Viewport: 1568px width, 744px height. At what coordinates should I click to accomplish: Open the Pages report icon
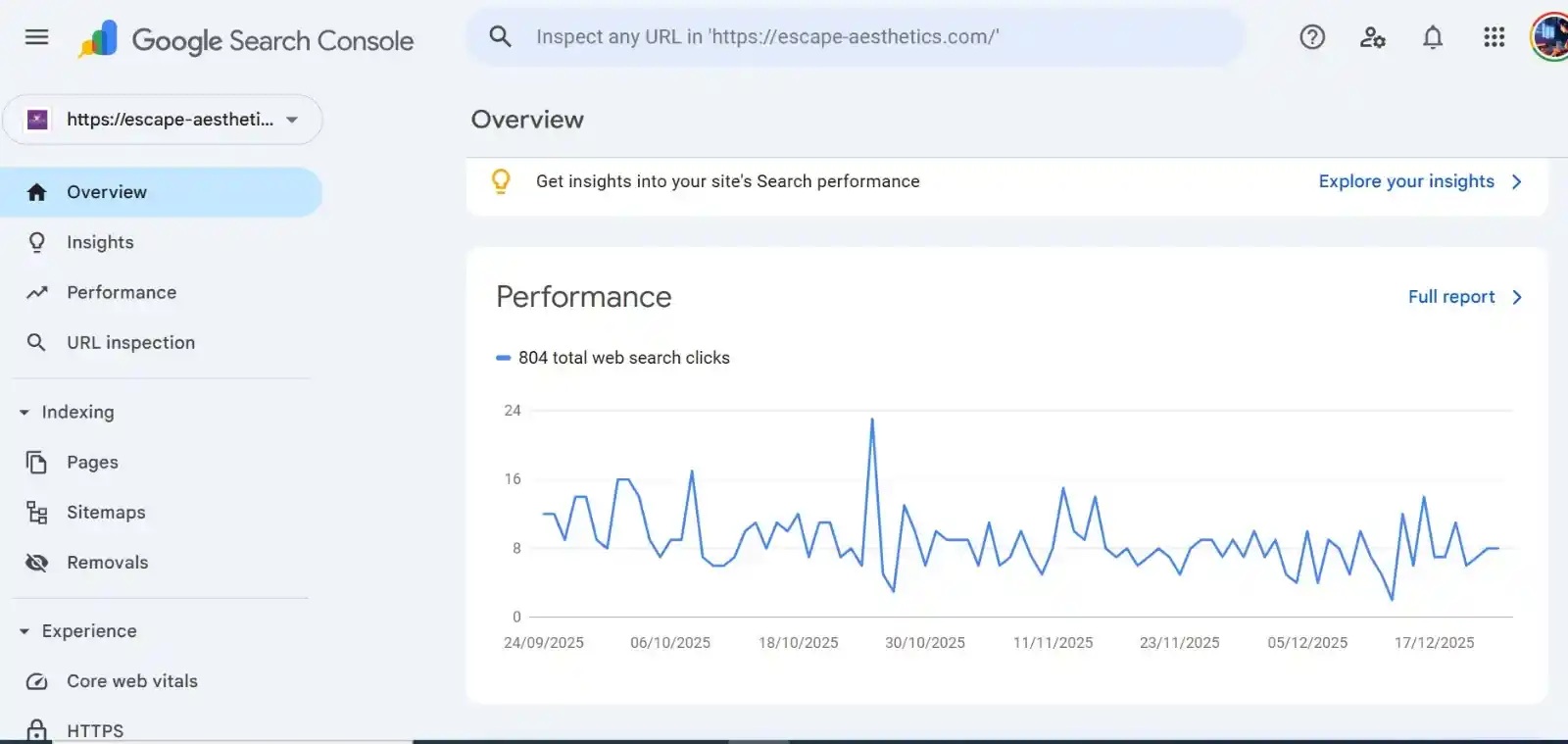(36, 462)
